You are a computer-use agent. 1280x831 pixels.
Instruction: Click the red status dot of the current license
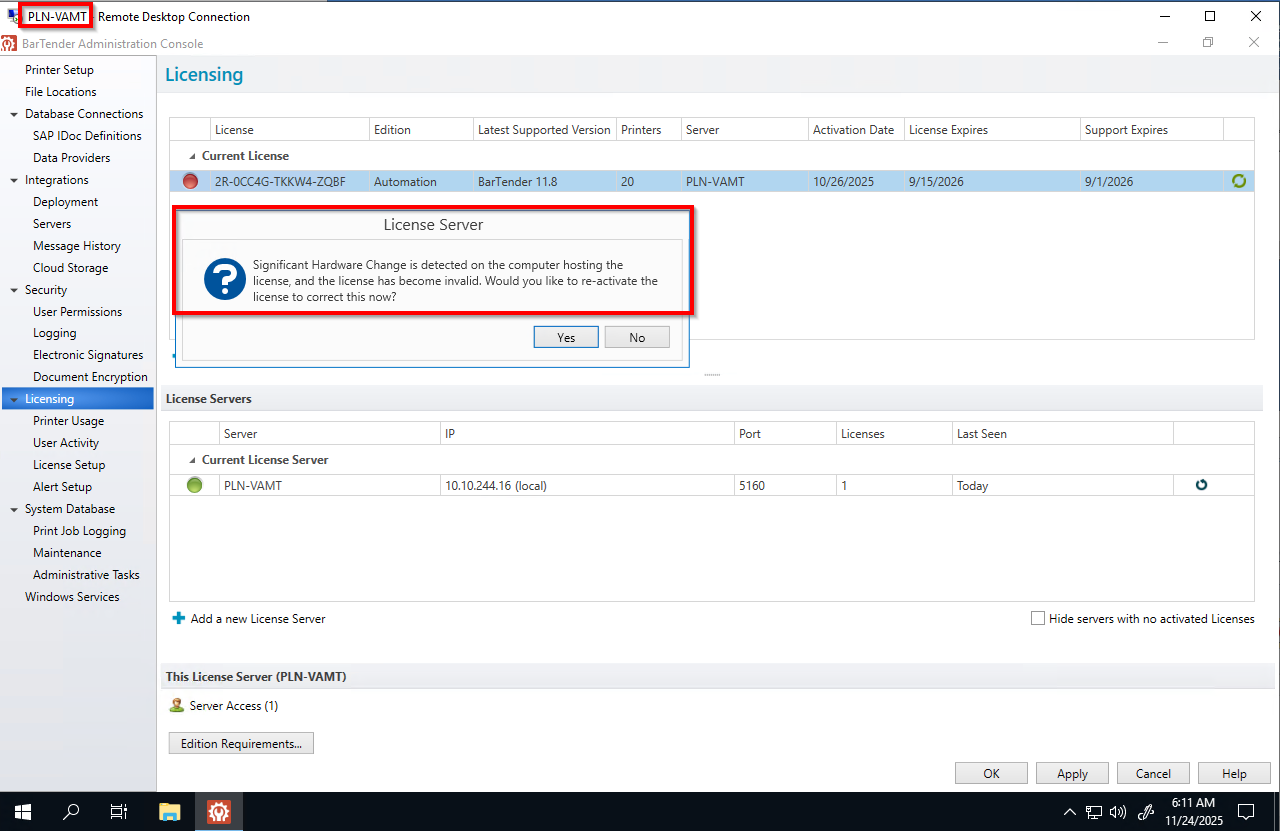pyautogui.click(x=190, y=181)
